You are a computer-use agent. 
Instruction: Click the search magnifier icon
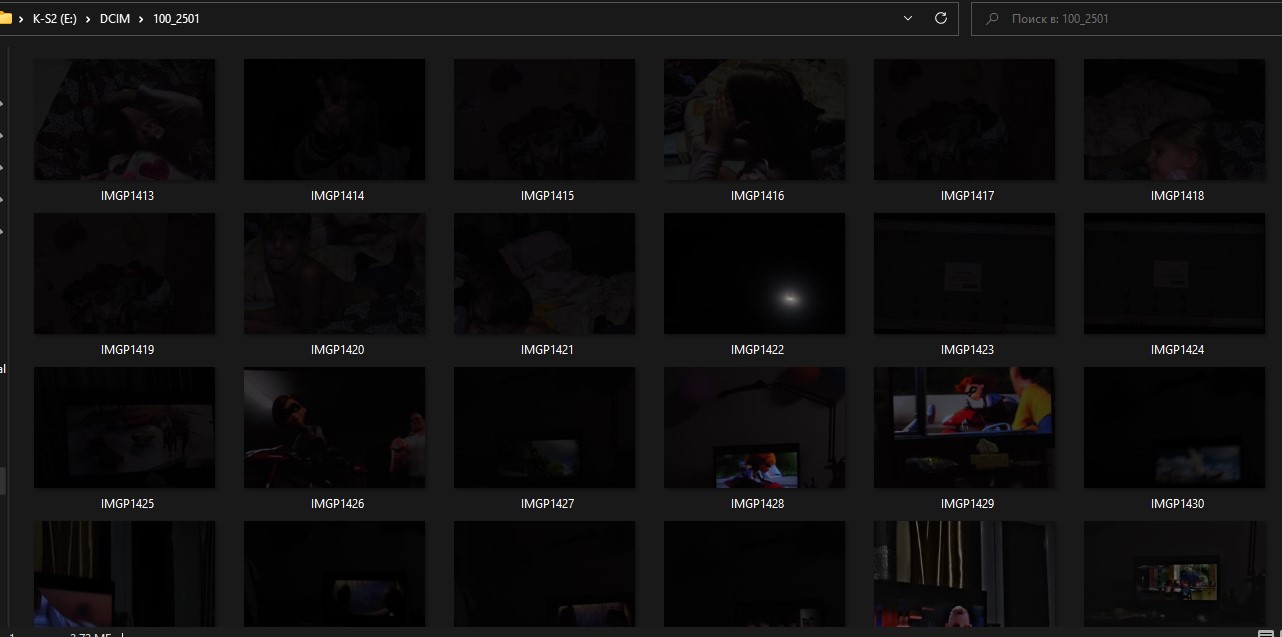click(x=992, y=19)
